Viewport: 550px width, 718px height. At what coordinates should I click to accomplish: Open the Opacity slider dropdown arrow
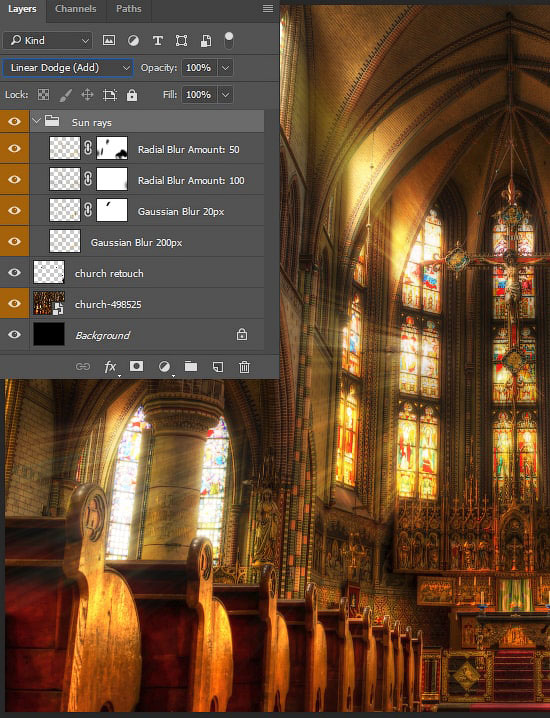tap(225, 68)
